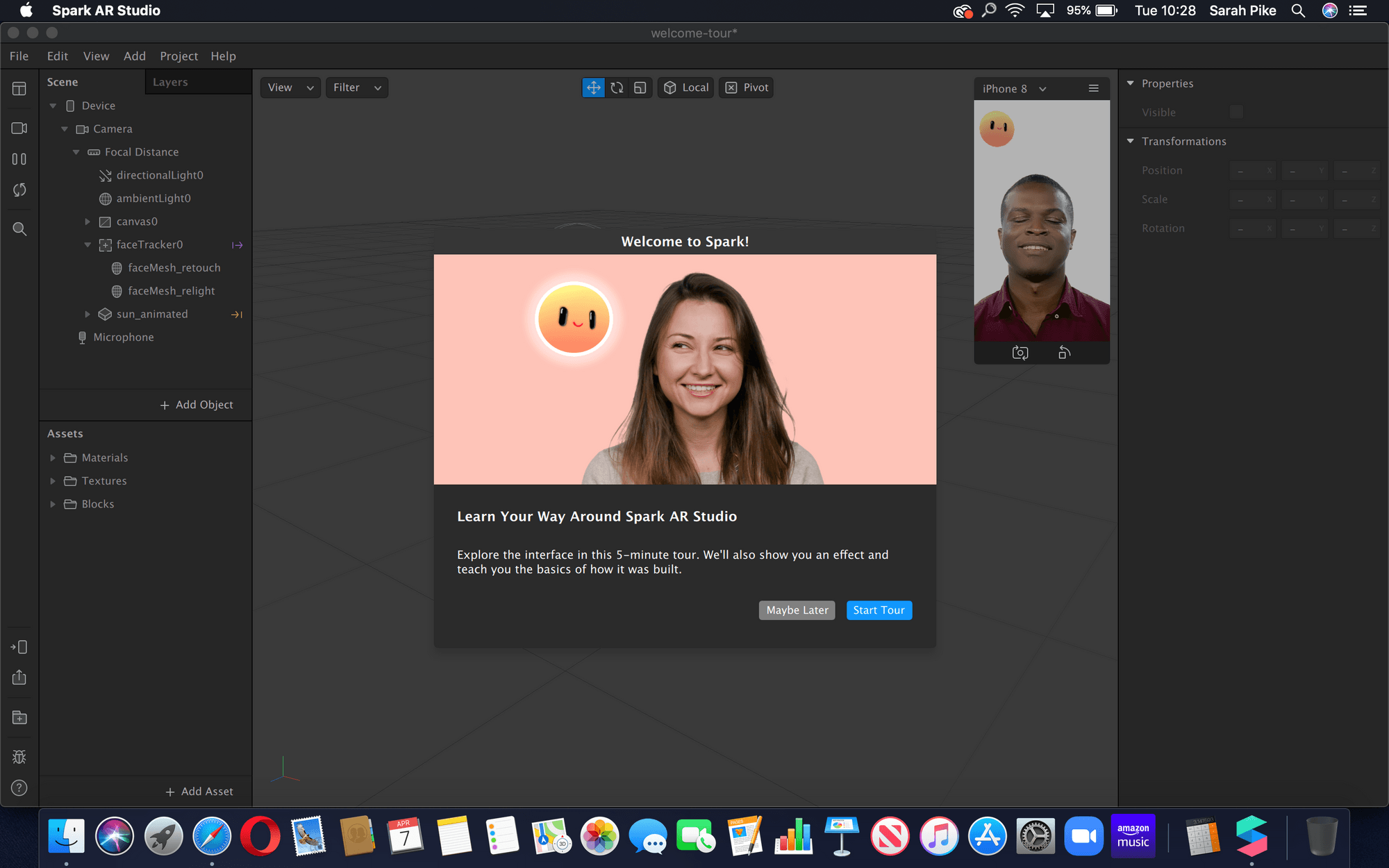Rotate the simulator device icon

click(1064, 353)
